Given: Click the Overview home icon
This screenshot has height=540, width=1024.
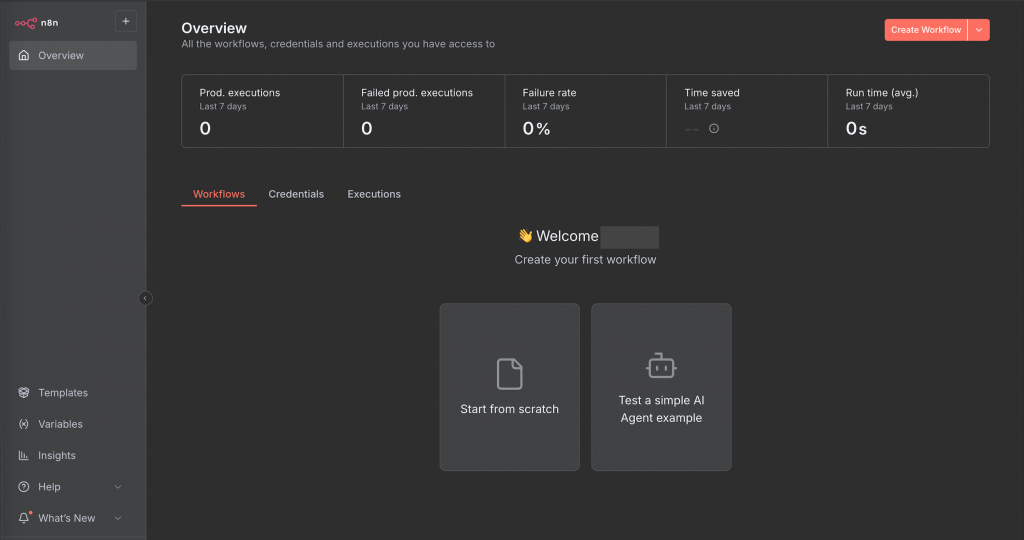Looking at the screenshot, I should pos(24,56).
